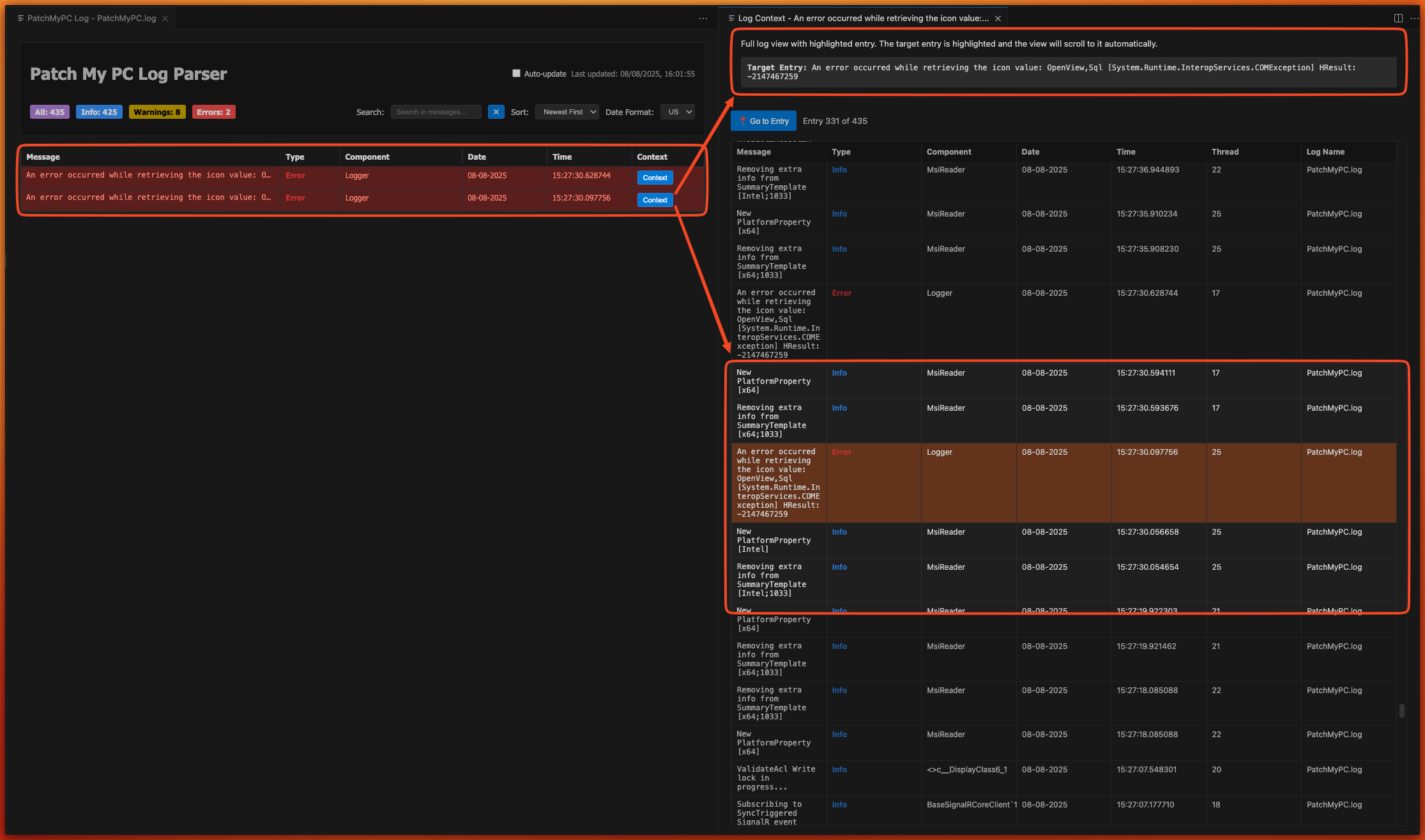This screenshot has width=1425, height=840.
Task: Click ValidateAcl Write lock in progress message
Action: click(778, 778)
